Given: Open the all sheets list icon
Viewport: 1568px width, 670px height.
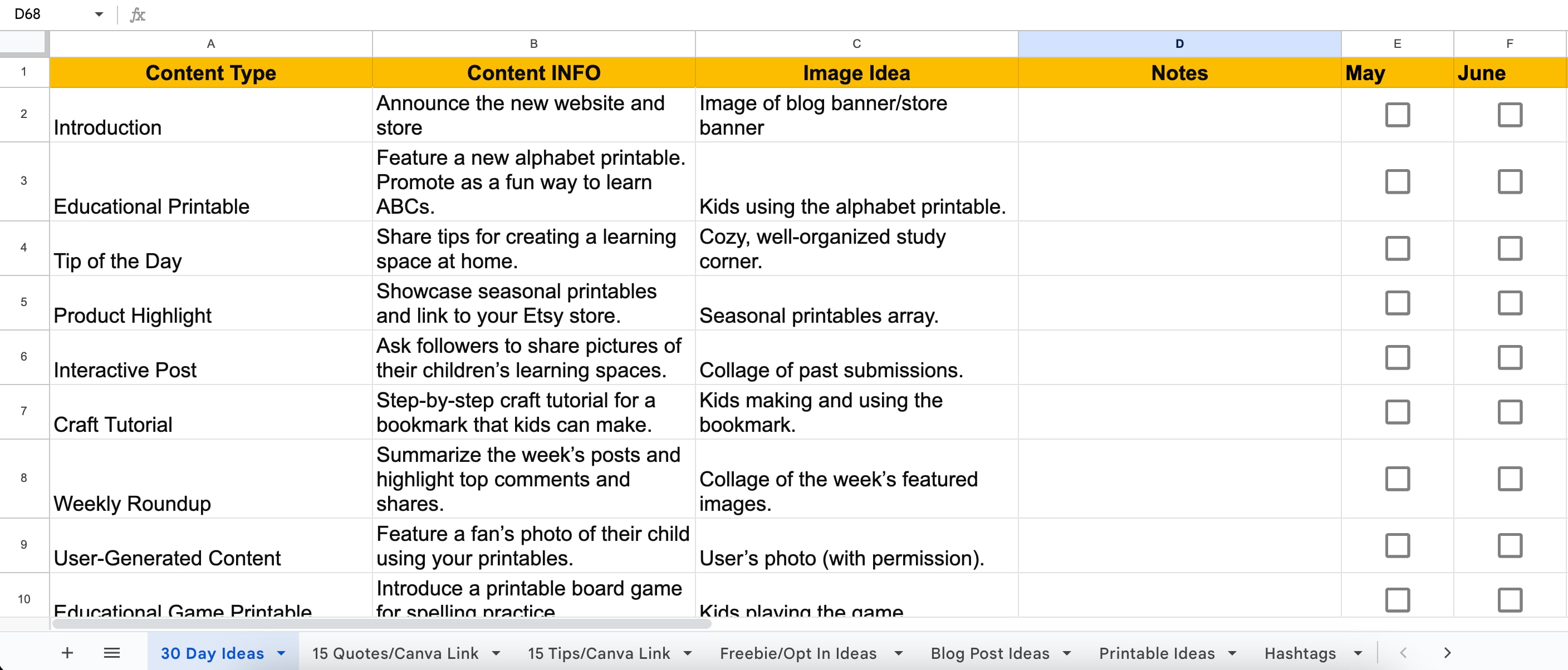Looking at the screenshot, I should [112, 653].
